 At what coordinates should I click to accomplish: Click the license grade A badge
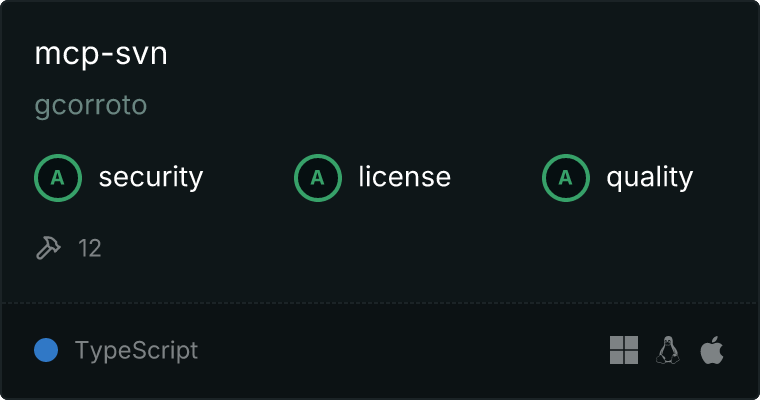click(x=318, y=178)
